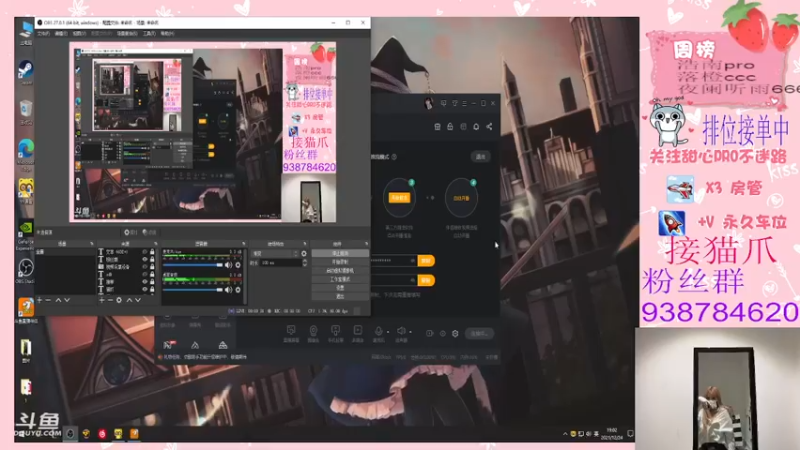Image resolution: width=800 pixels, height=450 pixels.
Task: Click the transition duration stepper arrows
Action: click(x=305, y=263)
